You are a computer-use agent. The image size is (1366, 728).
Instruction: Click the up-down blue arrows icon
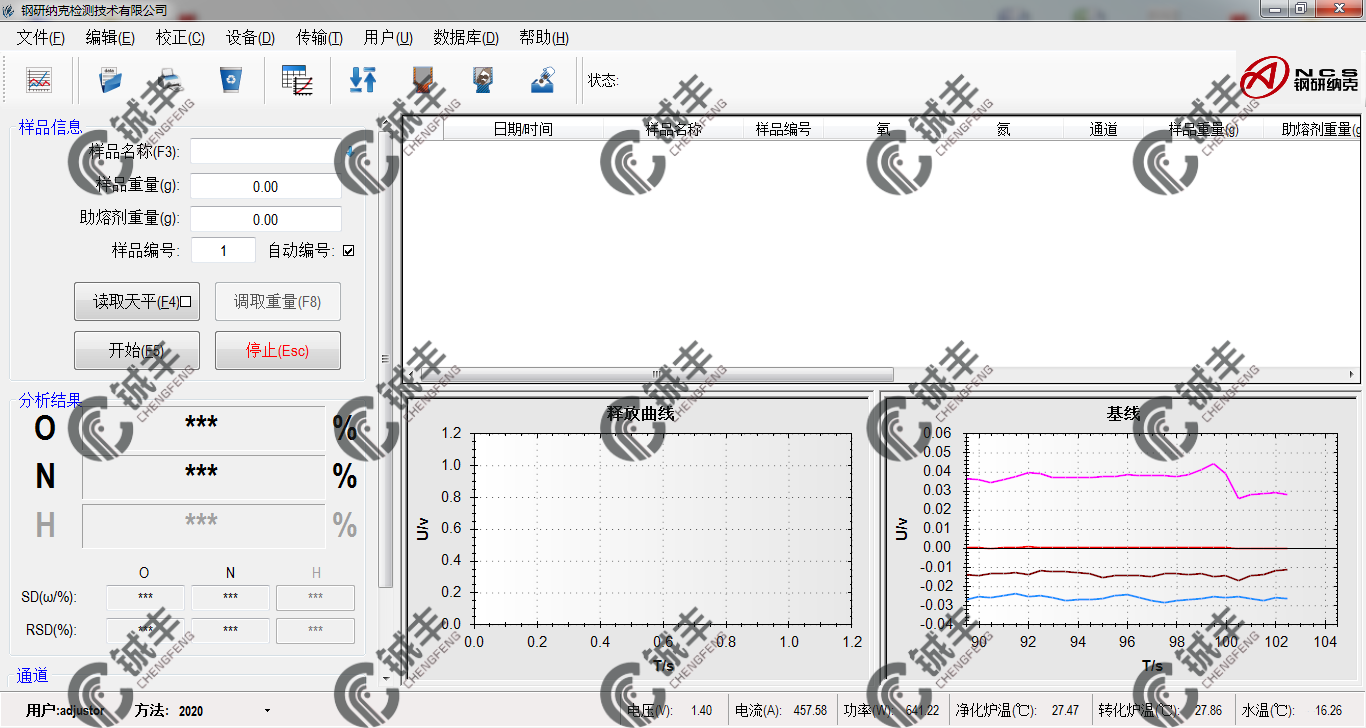click(363, 80)
